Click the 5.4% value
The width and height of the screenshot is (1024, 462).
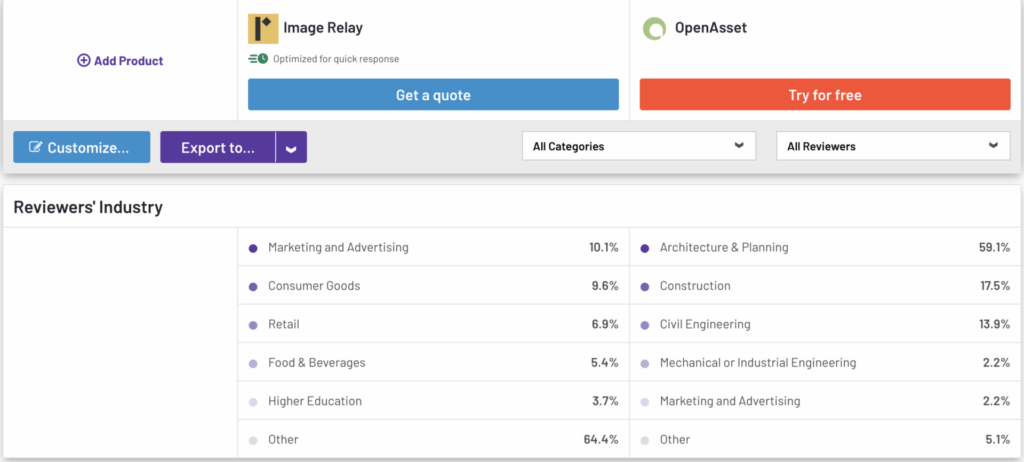pos(605,363)
